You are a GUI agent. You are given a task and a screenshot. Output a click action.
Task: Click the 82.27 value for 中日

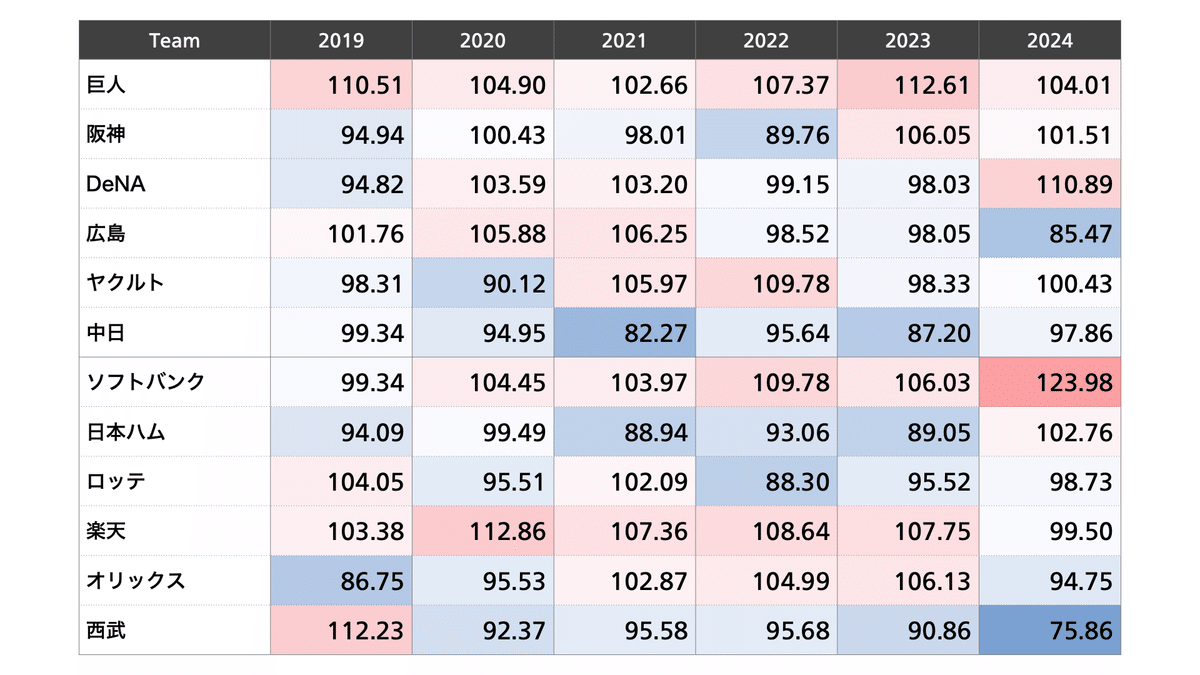[x=625, y=333]
